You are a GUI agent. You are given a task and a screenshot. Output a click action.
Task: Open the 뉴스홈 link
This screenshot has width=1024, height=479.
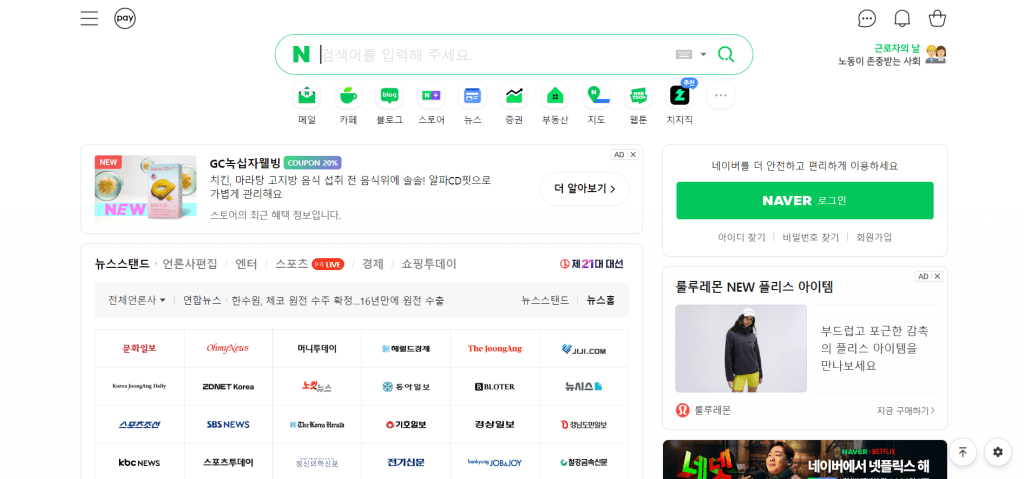(600, 300)
